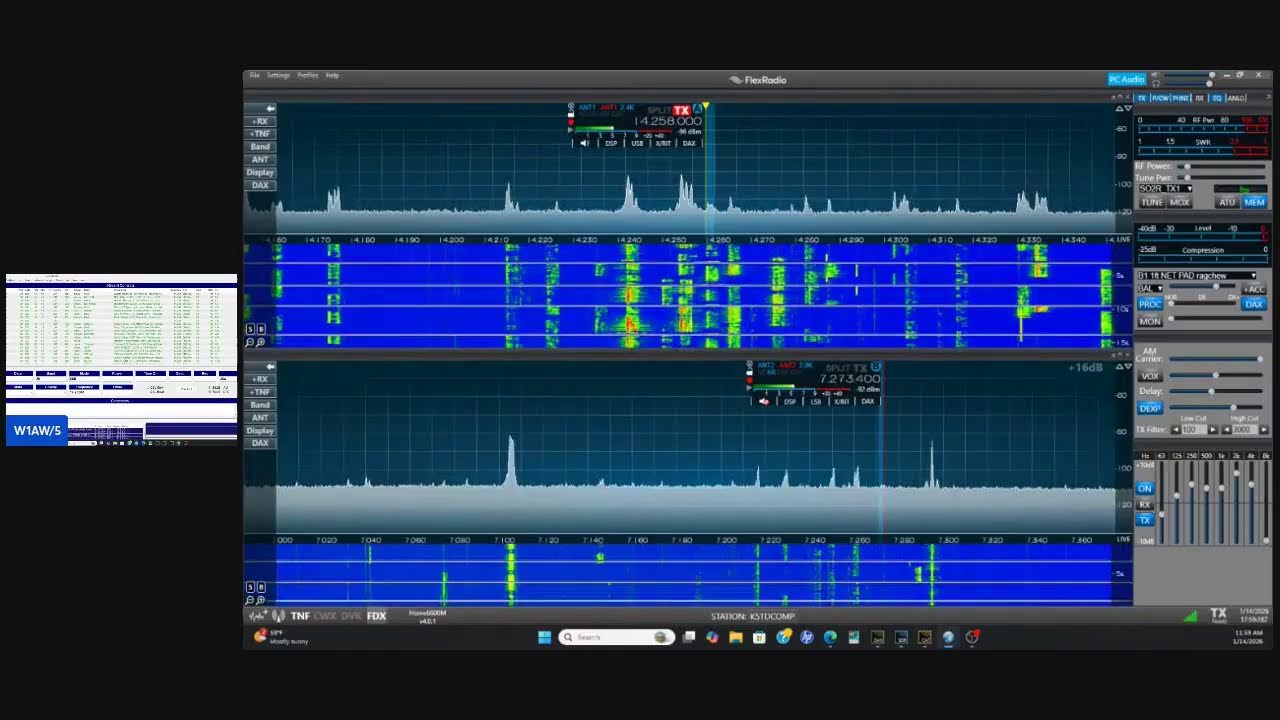Image resolution: width=1280 pixels, height=720 pixels.
Task: Zoom in the lower panadapter with magnifier
Action: (261, 600)
